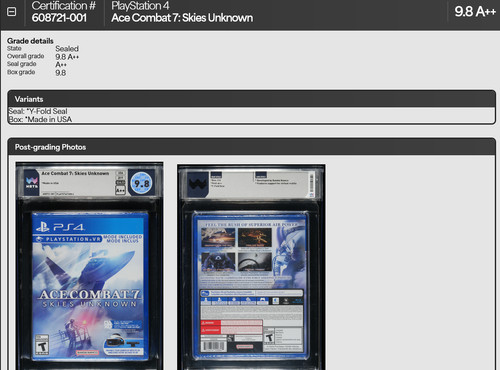Collapse the certification 608721-001 entry
The image size is (500, 370).
(x=11, y=12)
